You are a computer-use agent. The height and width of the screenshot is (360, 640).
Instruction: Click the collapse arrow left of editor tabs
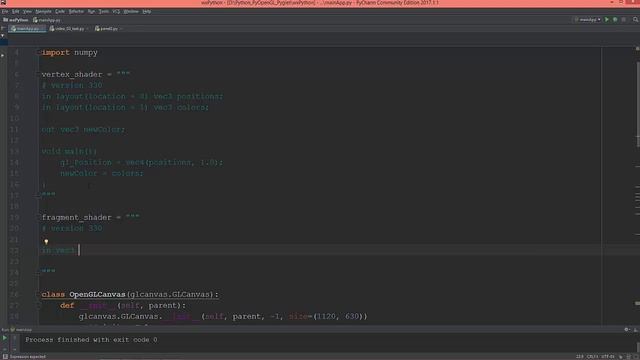pyautogui.click(x=3, y=29)
